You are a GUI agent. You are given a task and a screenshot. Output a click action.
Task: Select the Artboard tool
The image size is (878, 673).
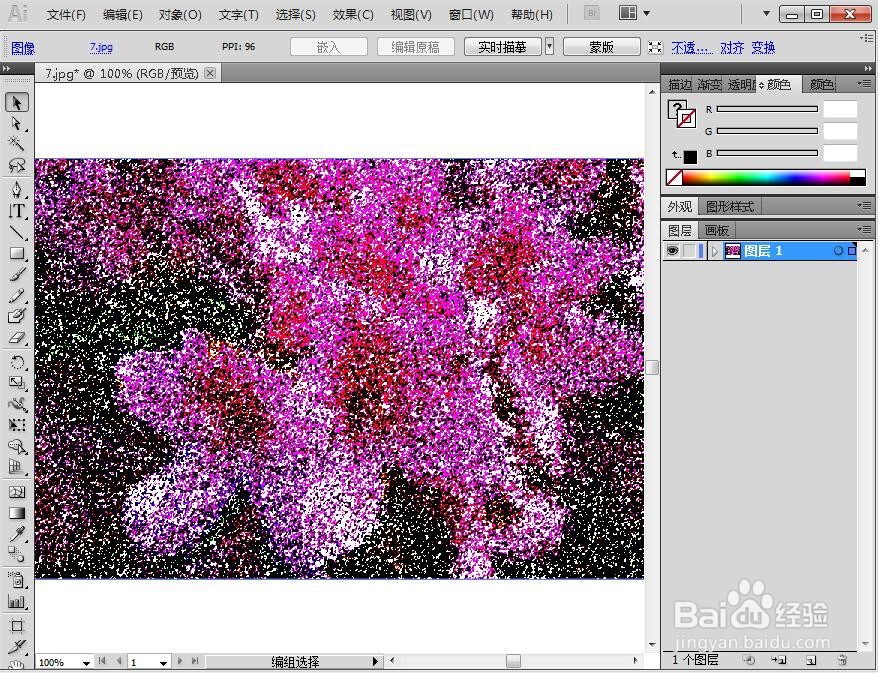click(17, 625)
